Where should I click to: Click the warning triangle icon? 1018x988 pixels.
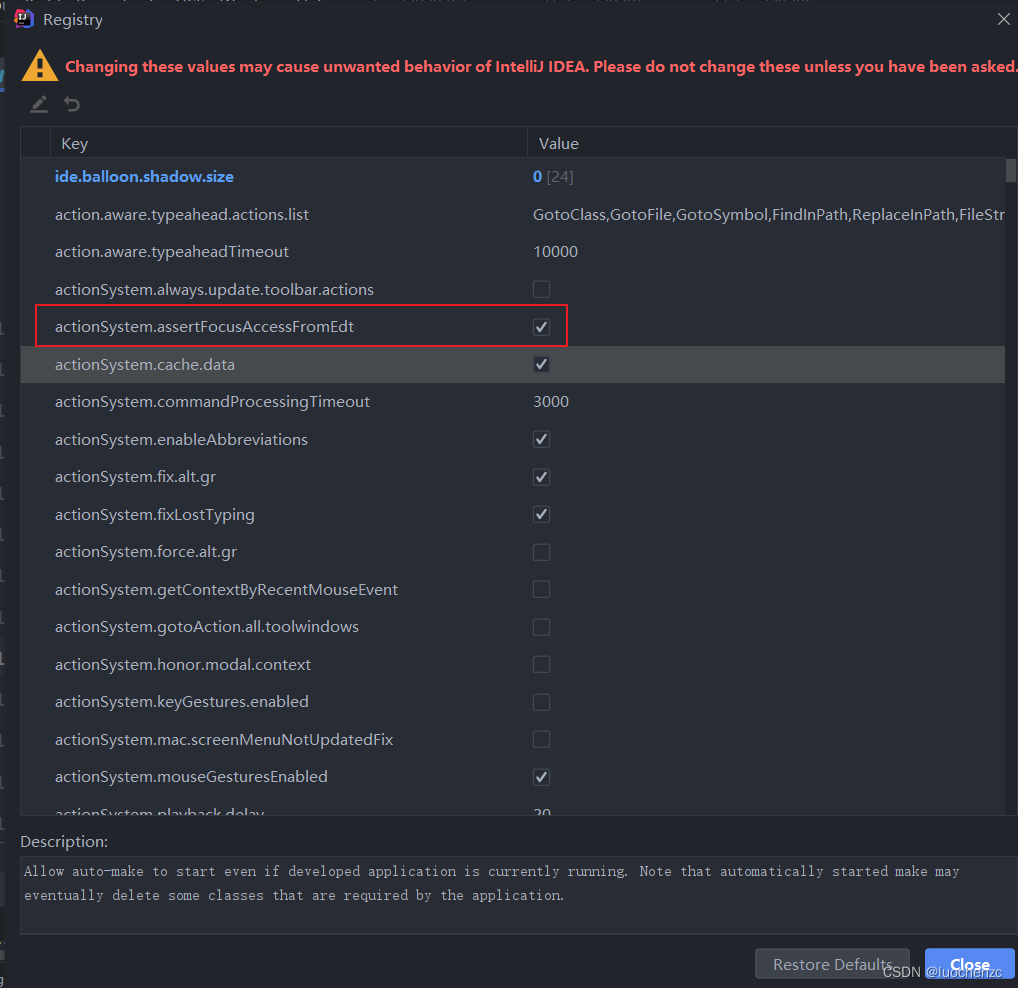pyautogui.click(x=40, y=65)
